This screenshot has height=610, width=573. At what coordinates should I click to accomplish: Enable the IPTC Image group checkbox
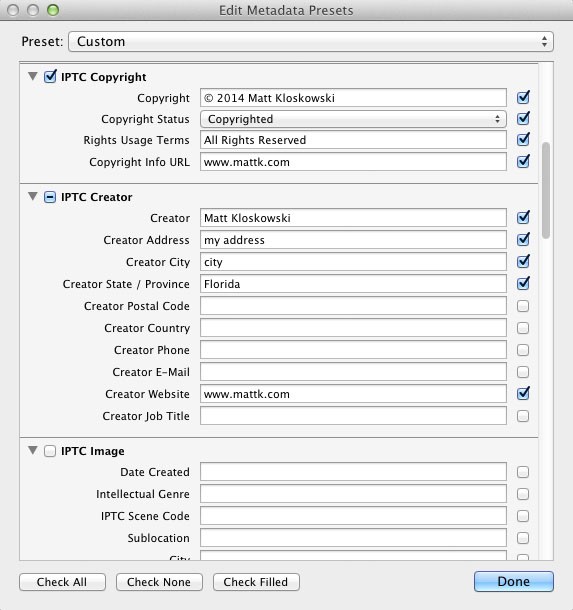(50, 451)
